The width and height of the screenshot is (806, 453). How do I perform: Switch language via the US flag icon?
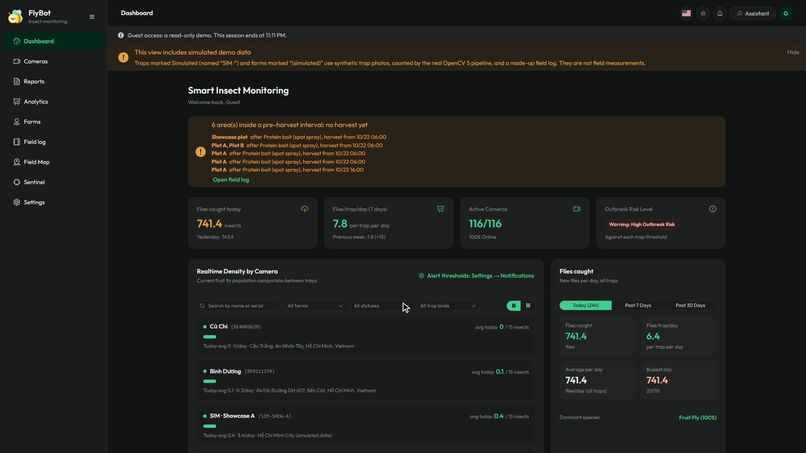686,13
